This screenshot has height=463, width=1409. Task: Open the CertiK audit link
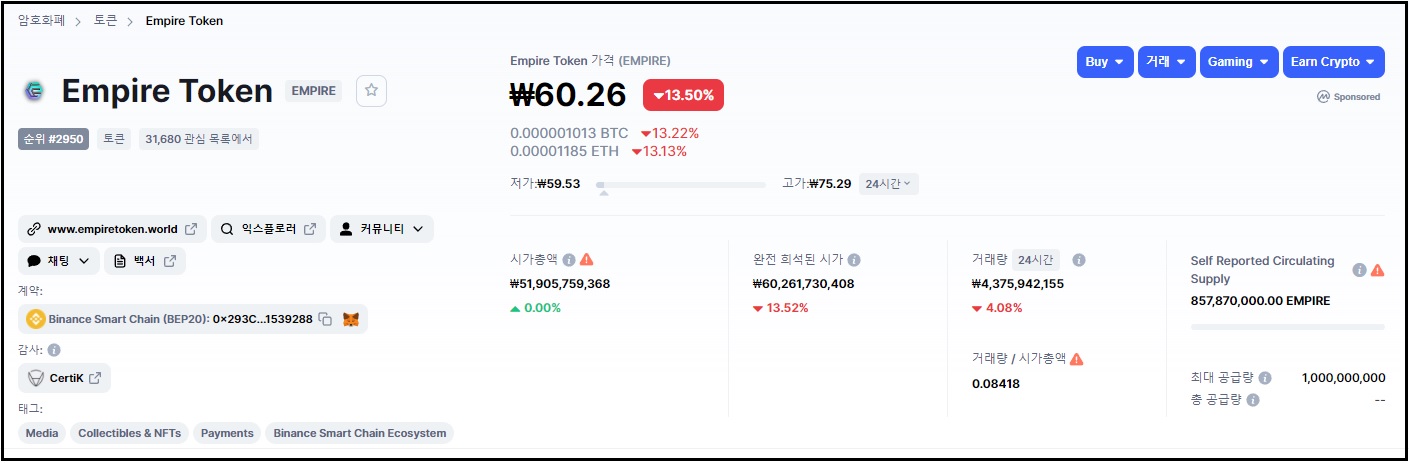(64, 378)
